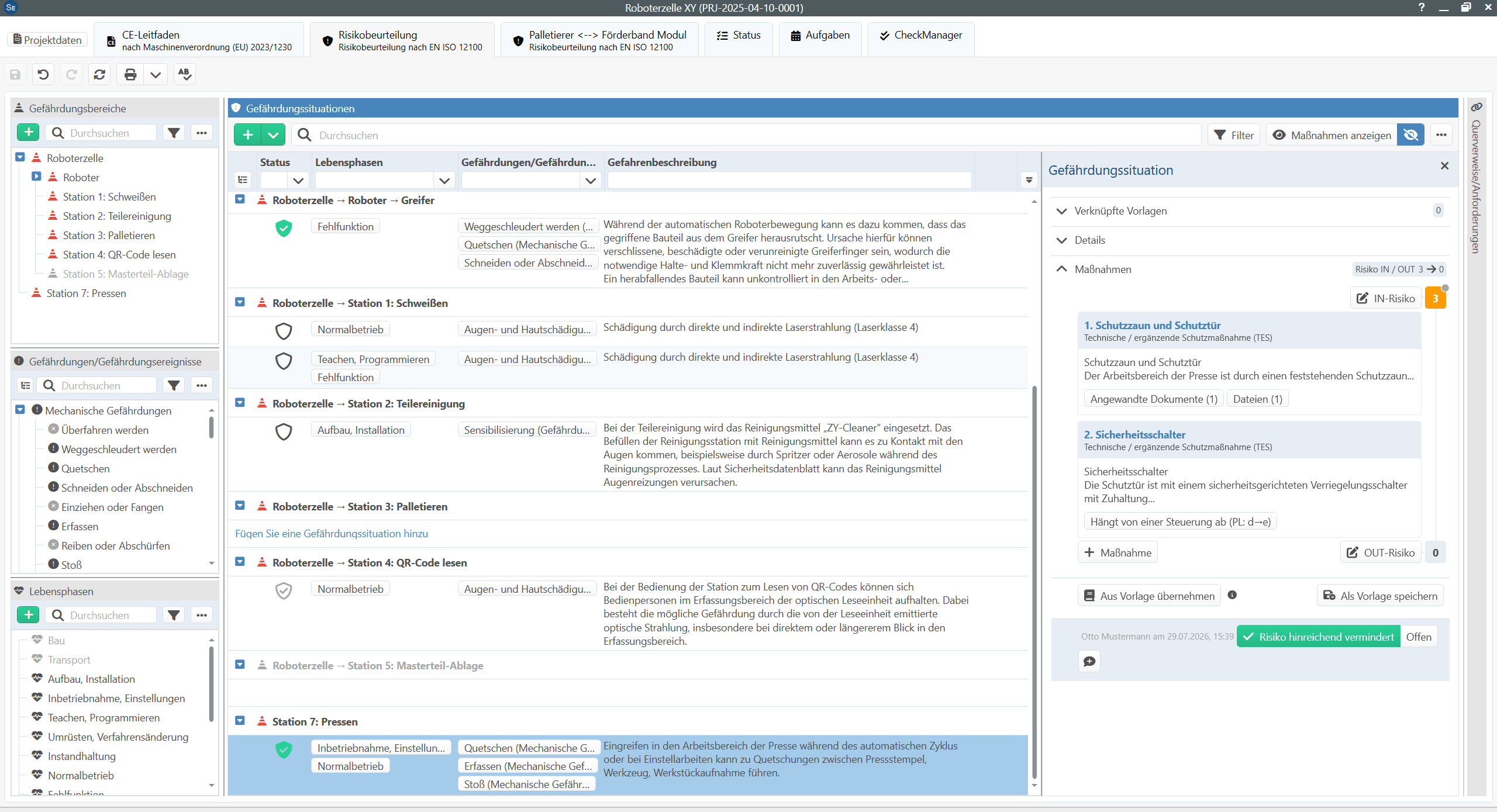Click Maßnahmen anzeigen button
Screen dimensions: 1497x812
click(1332, 135)
